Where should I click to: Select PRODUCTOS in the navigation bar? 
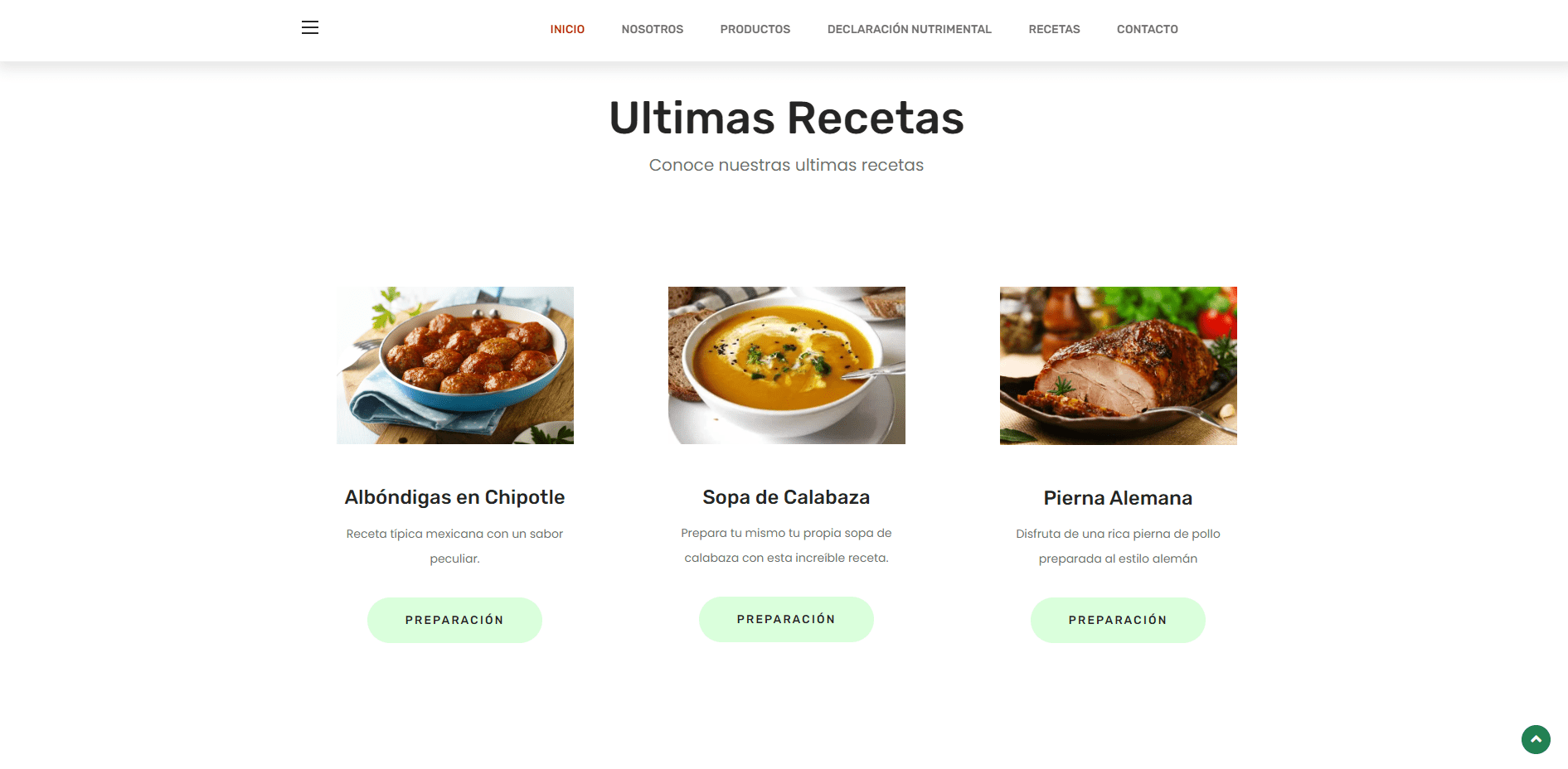pyautogui.click(x=755, y=29)
